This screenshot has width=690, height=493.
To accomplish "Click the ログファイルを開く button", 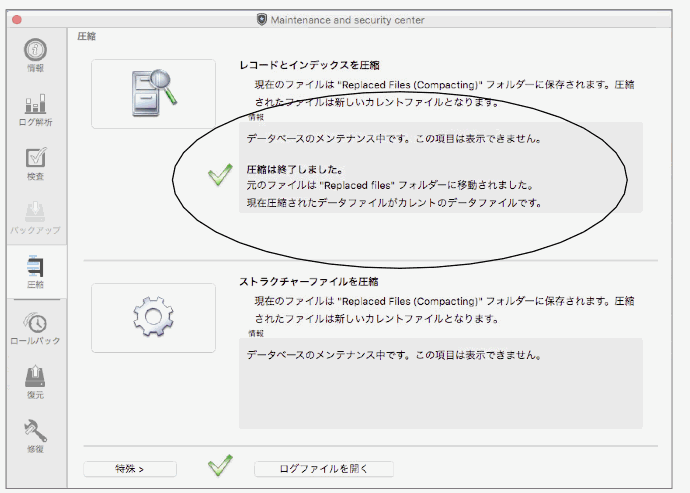I will (323, 468).
